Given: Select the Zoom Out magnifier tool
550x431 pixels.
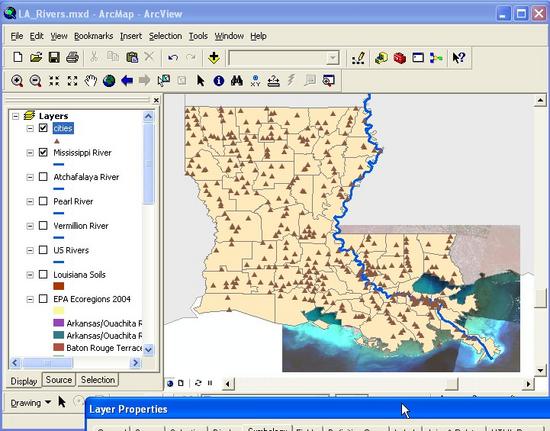Looking at the screenshot, I should point(35,81).
